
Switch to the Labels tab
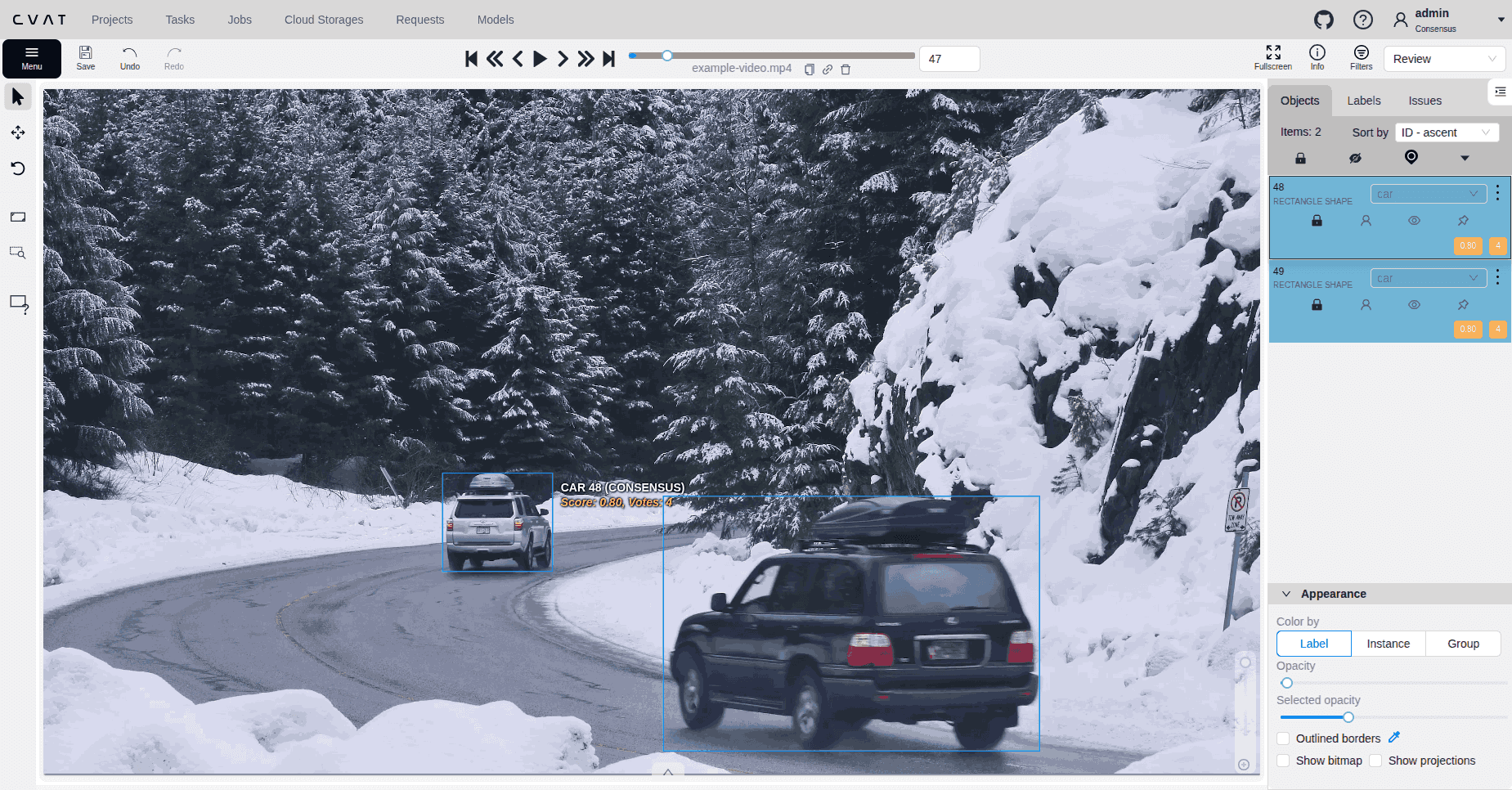click(1363, 101)
